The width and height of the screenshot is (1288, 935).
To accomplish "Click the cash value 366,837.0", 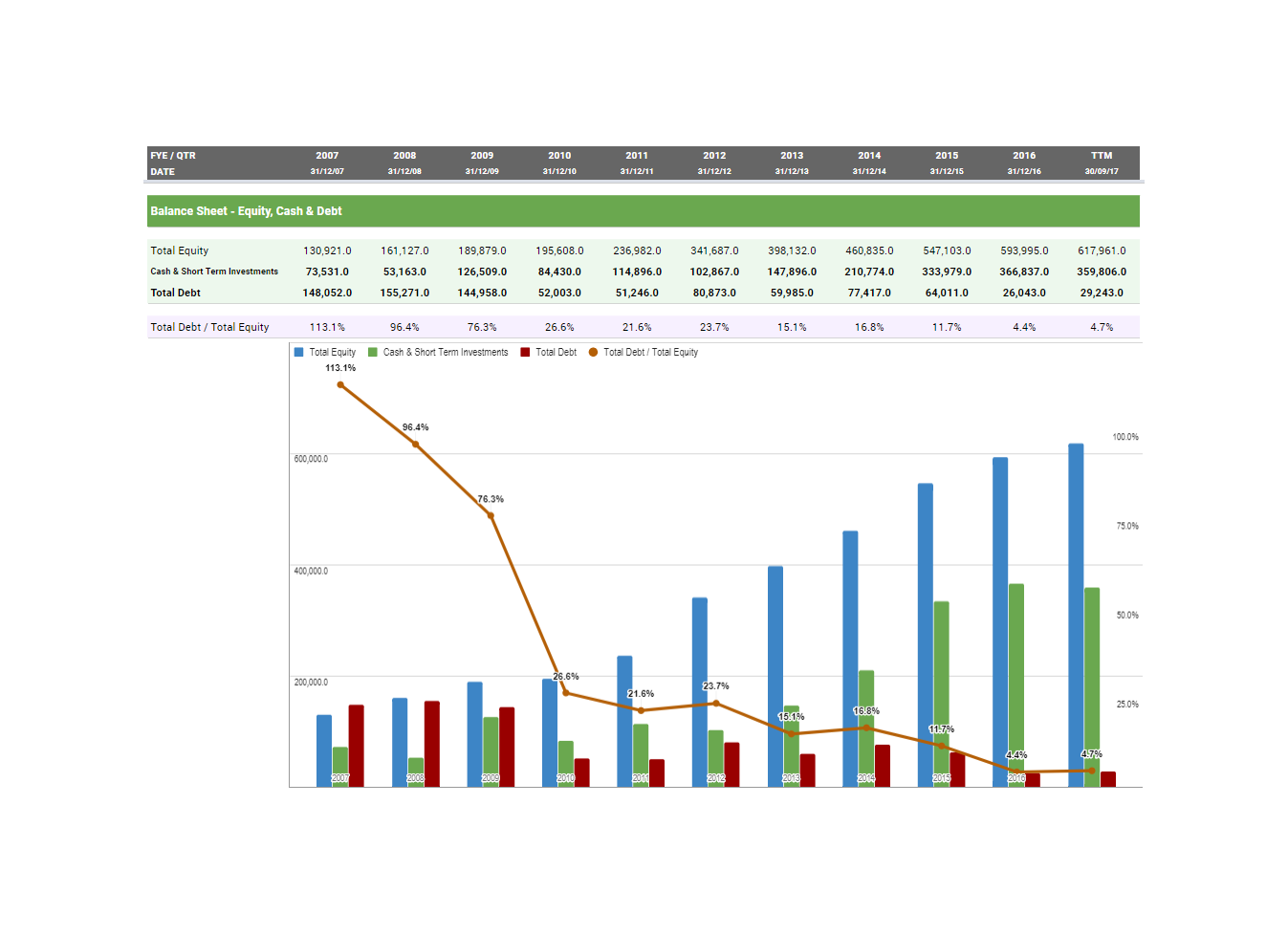I will point(1024,272).
